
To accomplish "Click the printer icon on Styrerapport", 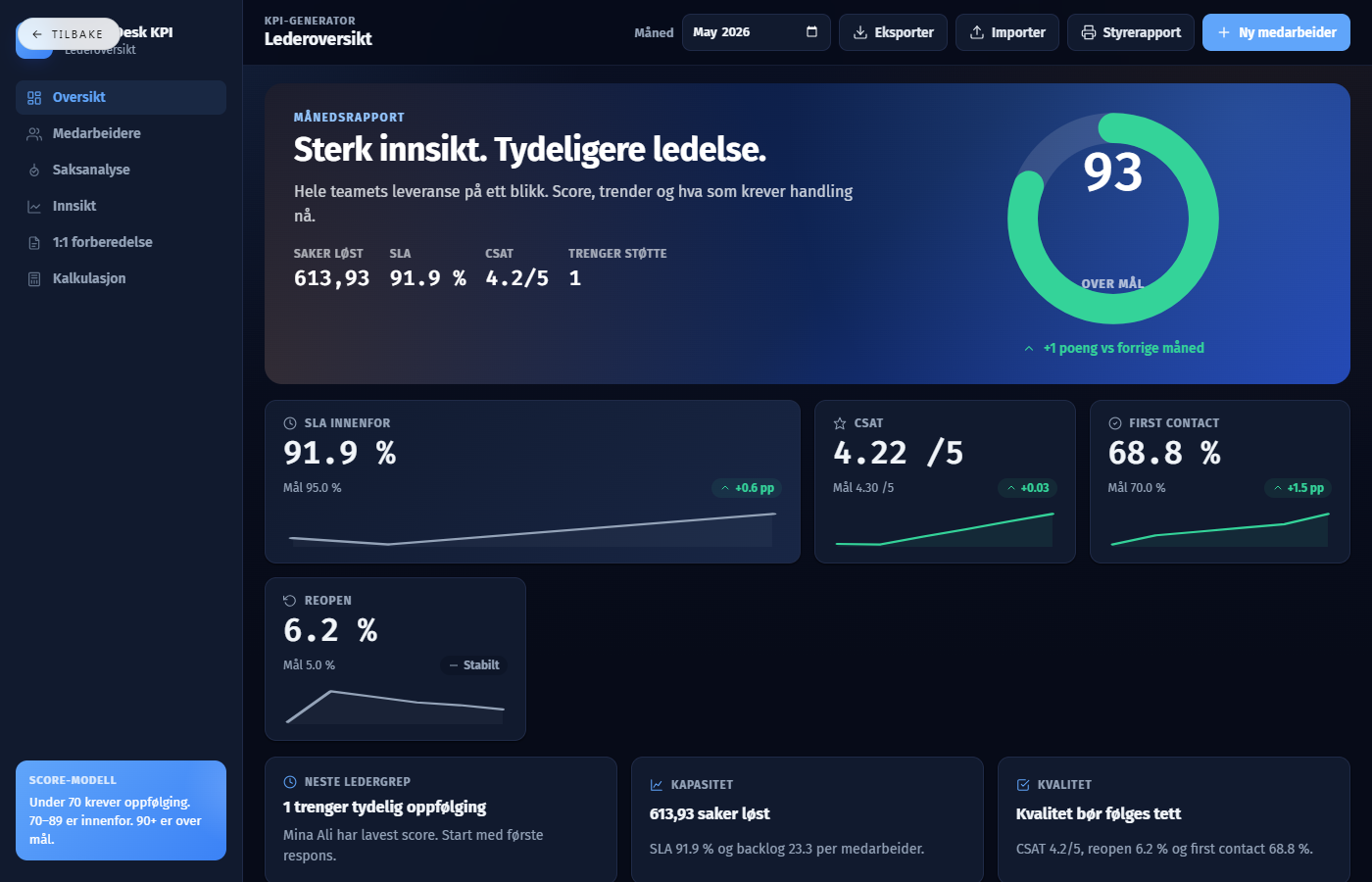I will coord(1089,32).
